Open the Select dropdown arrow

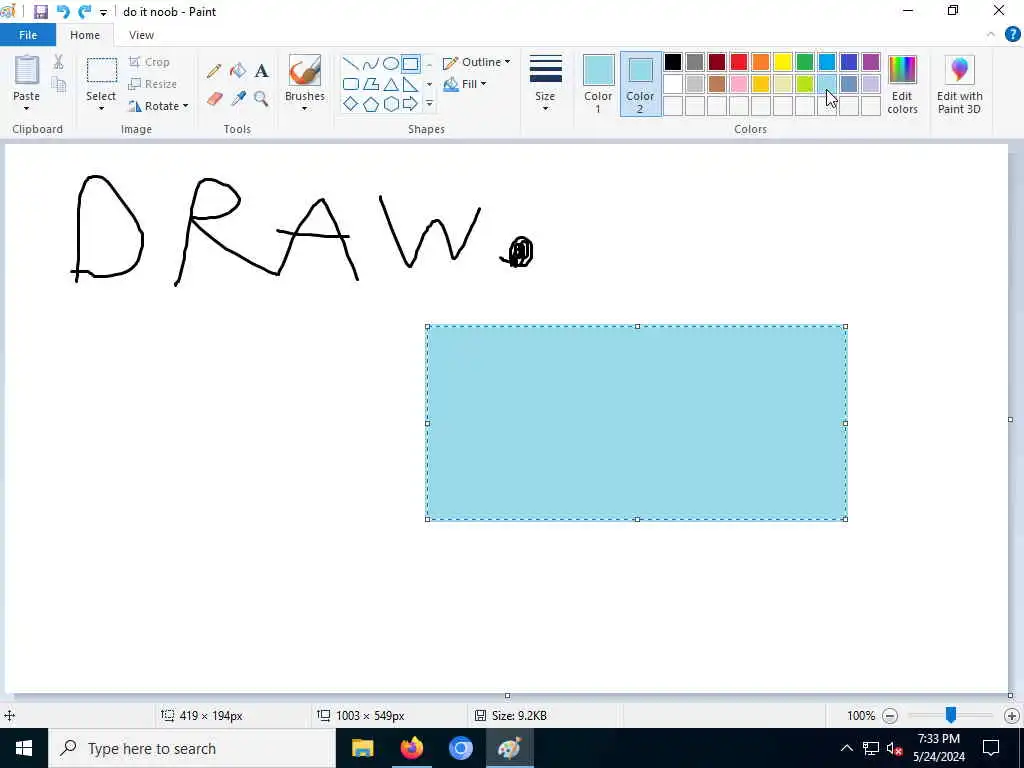click(x=101, y=108)
